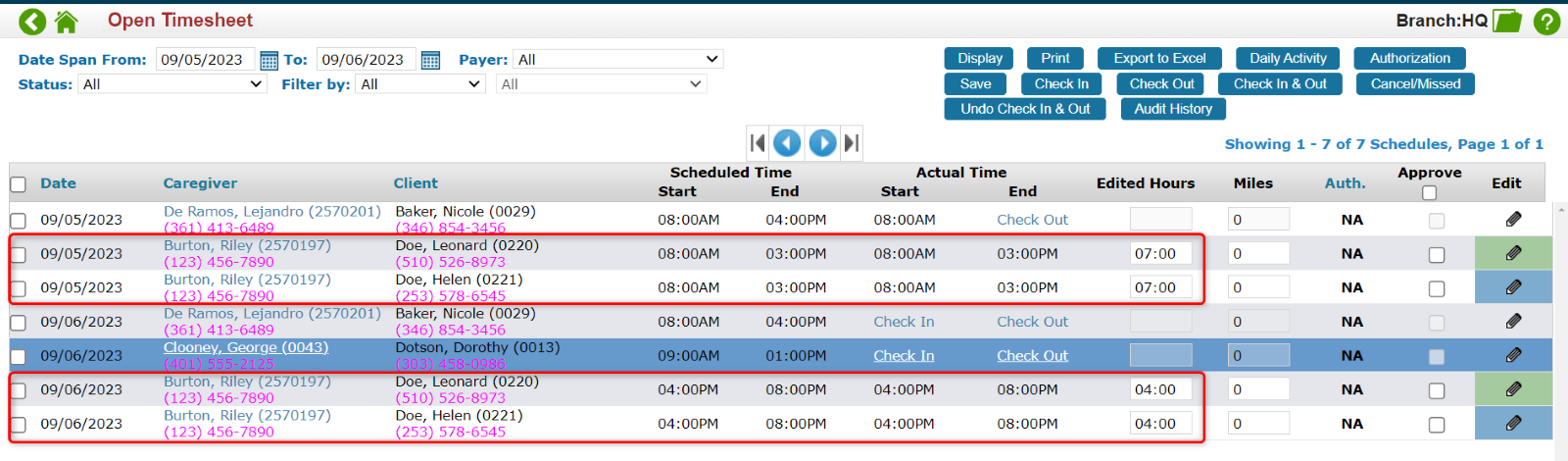Go to home via house icon

[66, 21]
